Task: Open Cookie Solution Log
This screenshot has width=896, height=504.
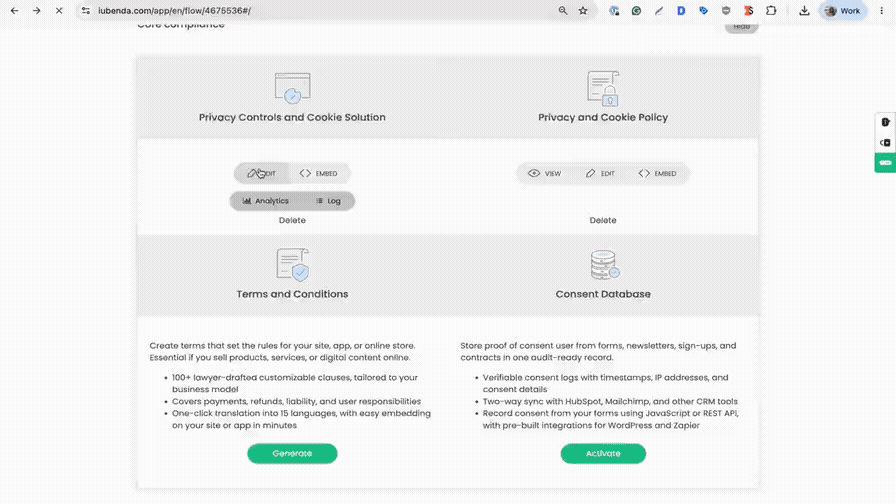Action: (328, 201)
